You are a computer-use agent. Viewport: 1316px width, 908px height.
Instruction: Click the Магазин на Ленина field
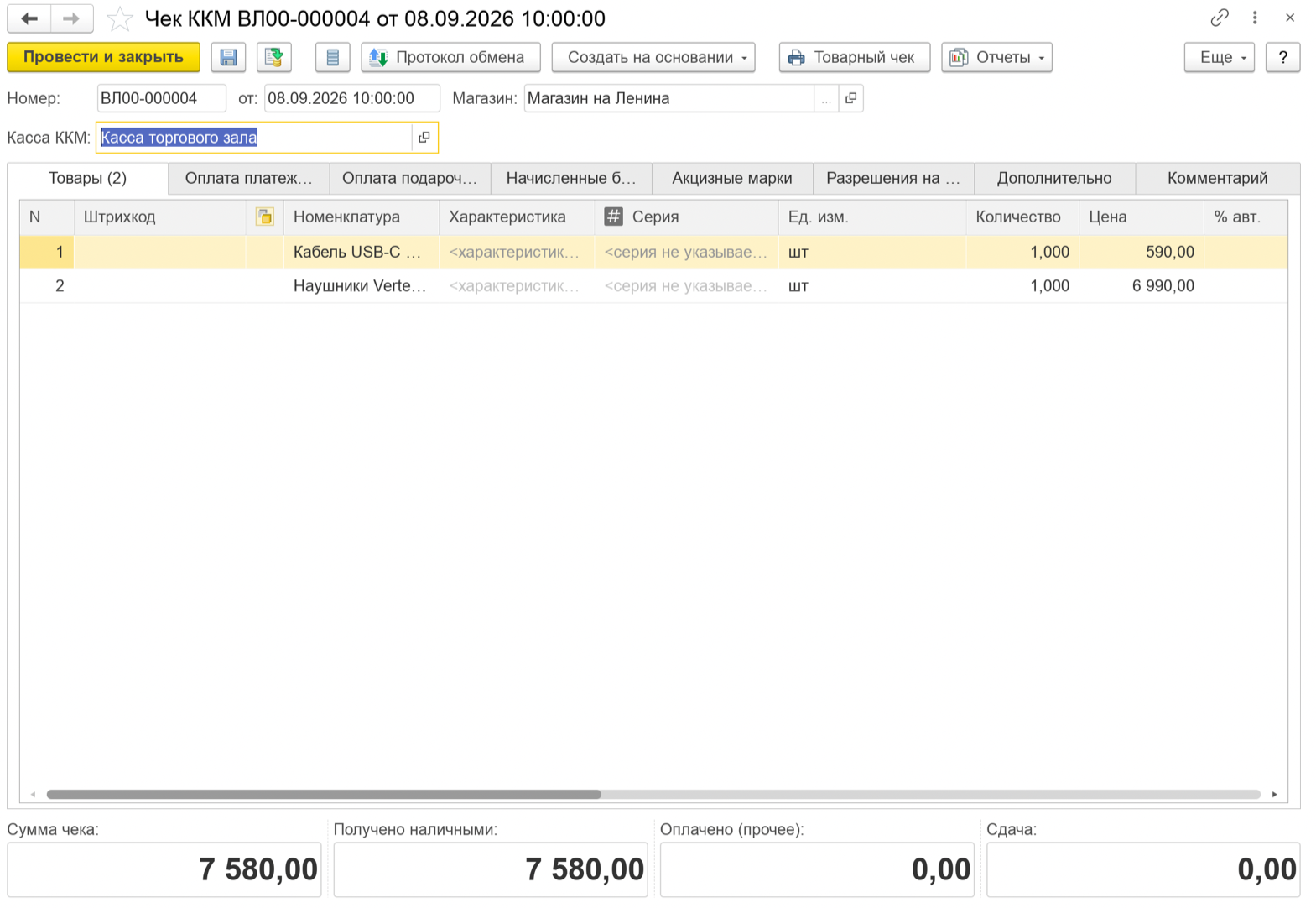click(x=668, y=98)
